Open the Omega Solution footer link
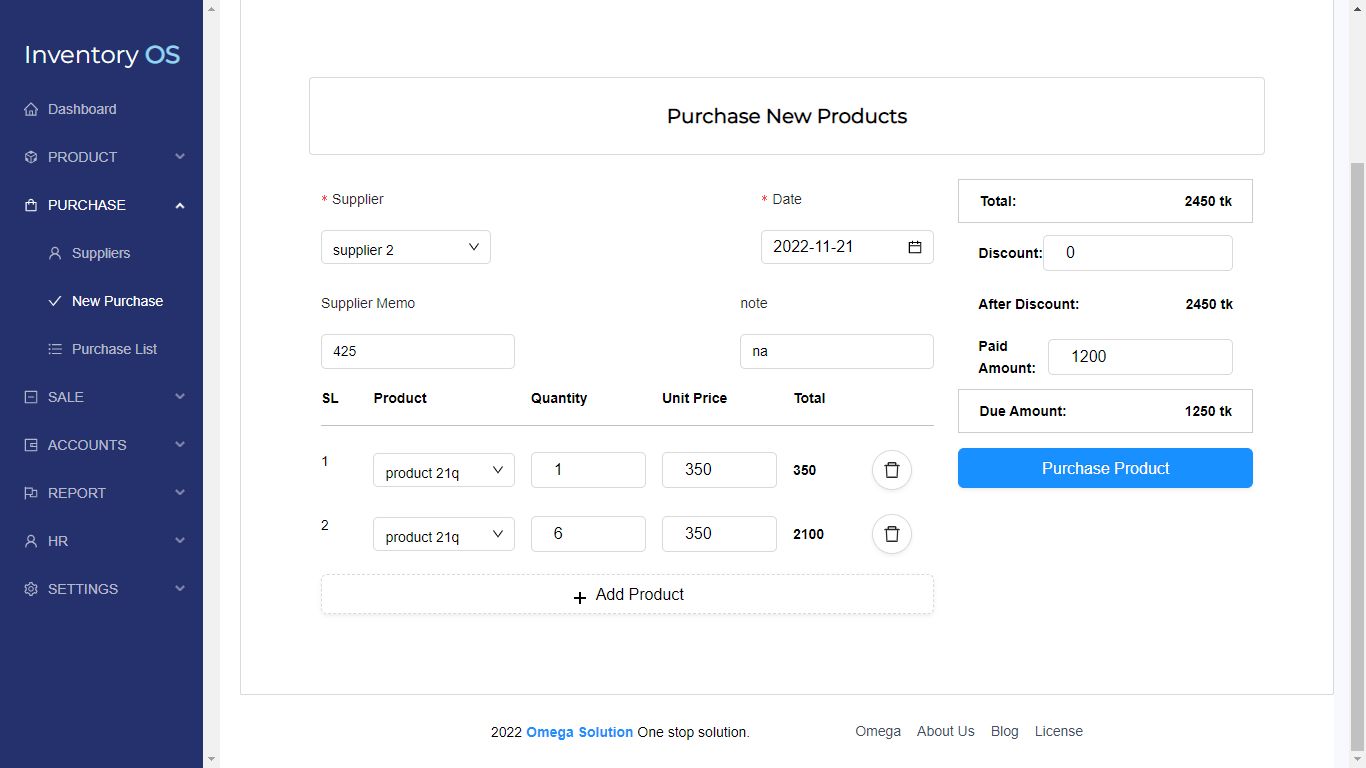Image resolution: width=1366 pixels, height=768 pixels. pyautogui.click(x=579, y=732)
